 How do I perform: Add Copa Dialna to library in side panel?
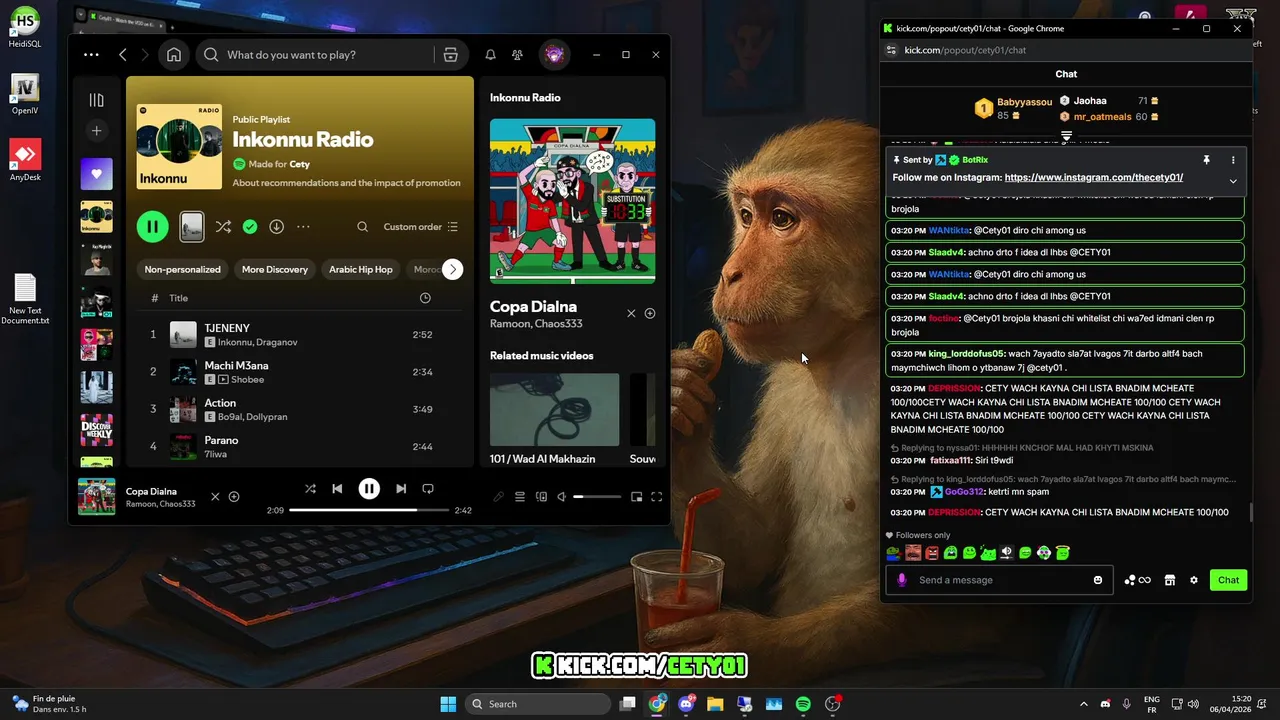point(650,313)
